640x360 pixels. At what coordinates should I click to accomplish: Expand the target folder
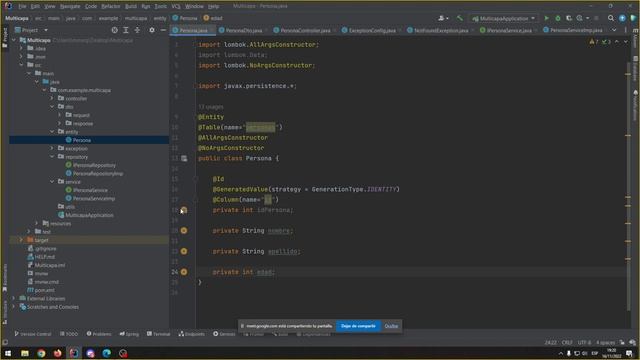click(x=22, y=240)
